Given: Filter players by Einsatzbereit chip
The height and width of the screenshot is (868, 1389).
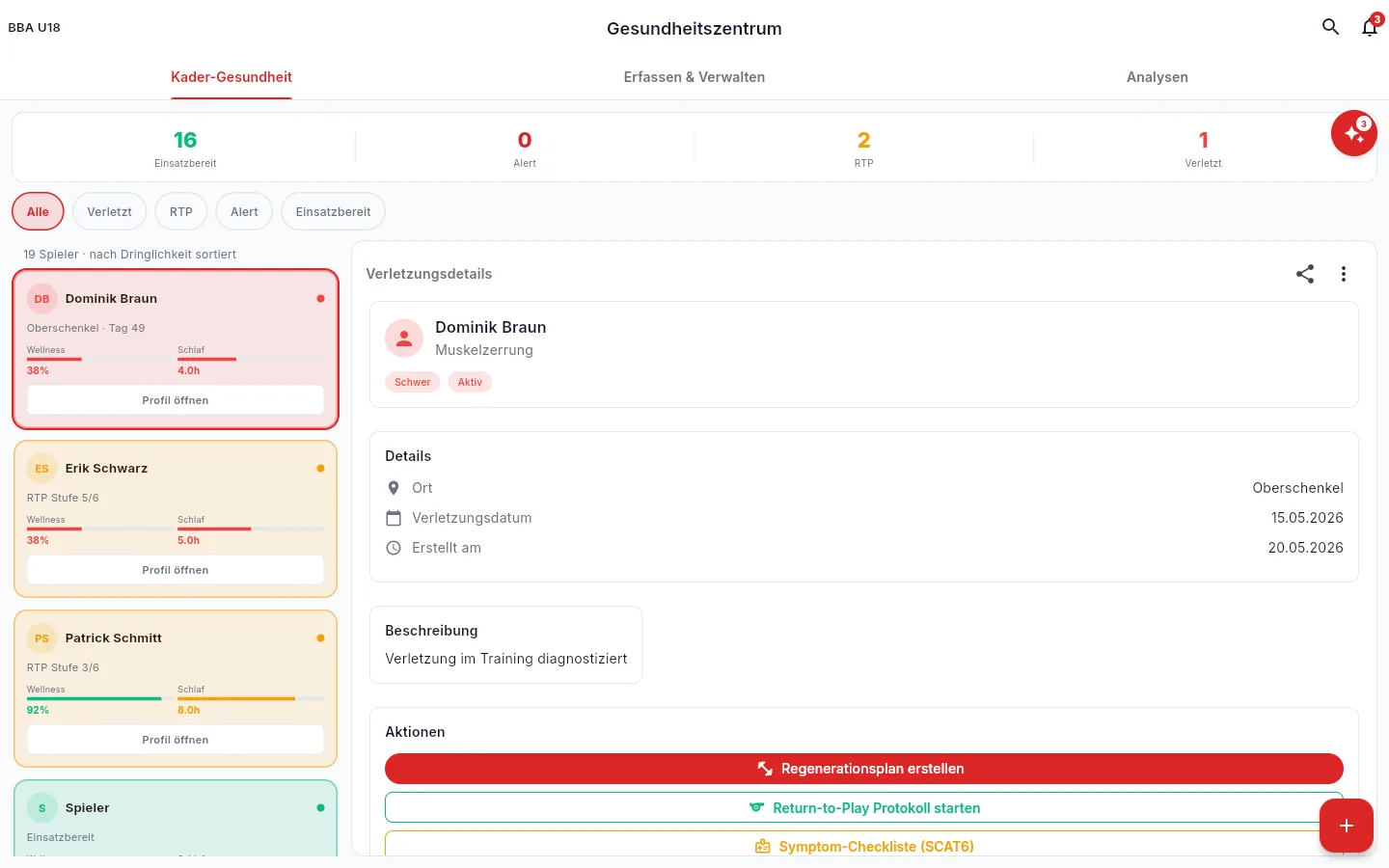Looking at the screenshot, I should tap(333, 211).
